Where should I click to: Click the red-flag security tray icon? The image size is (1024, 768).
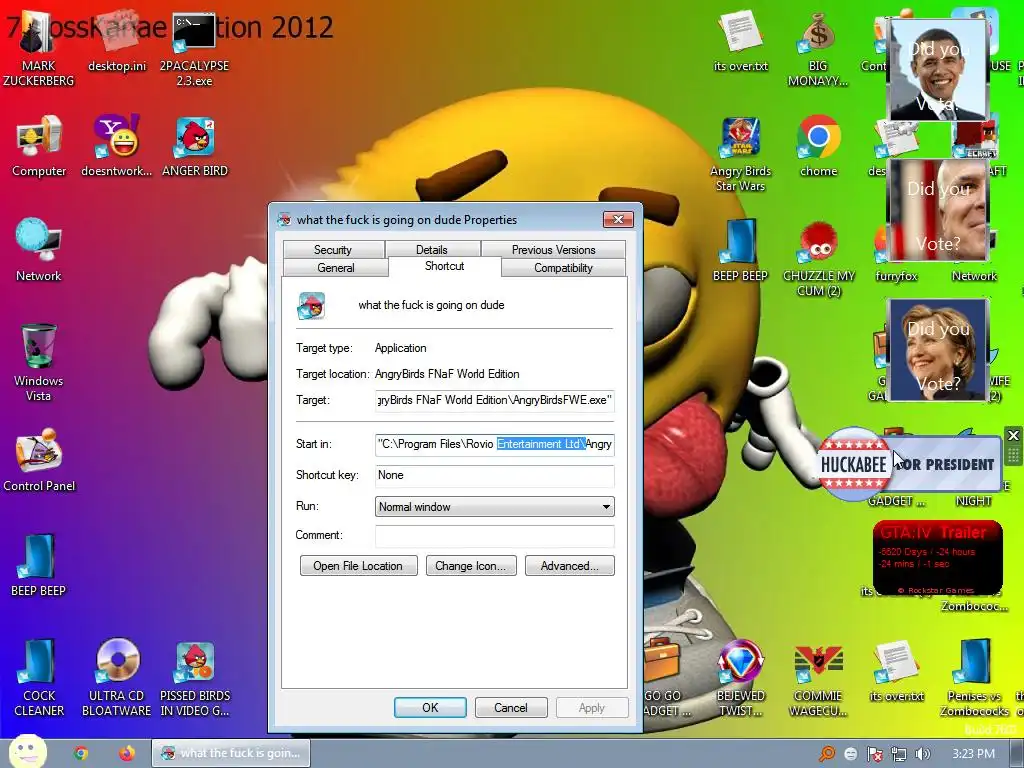point(874,754)
